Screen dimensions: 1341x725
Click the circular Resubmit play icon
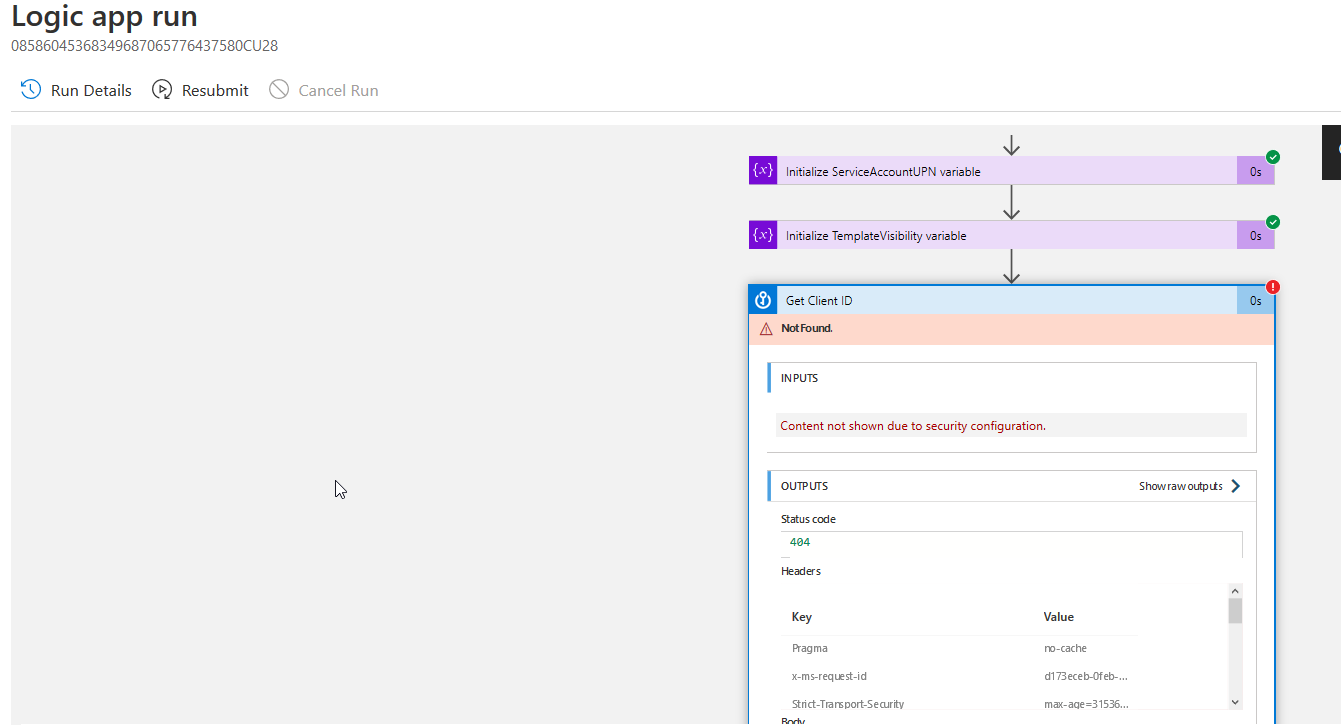point(162,89)
